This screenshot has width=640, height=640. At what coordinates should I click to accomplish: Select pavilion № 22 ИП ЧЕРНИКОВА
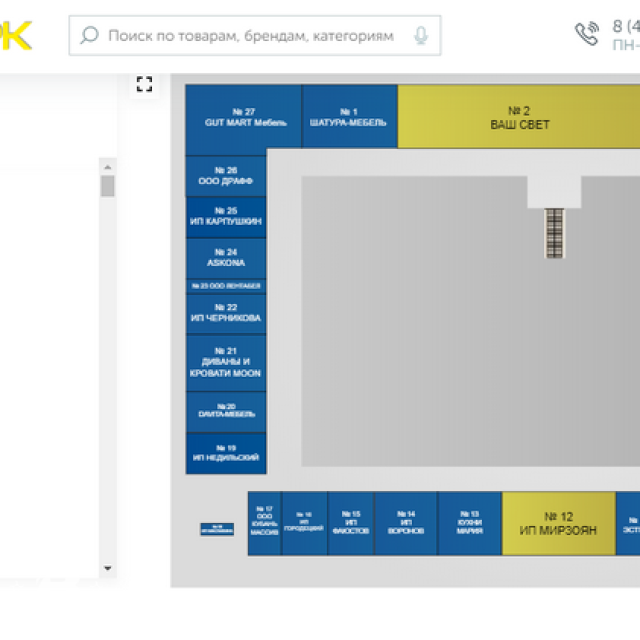(x=226, y=313)
